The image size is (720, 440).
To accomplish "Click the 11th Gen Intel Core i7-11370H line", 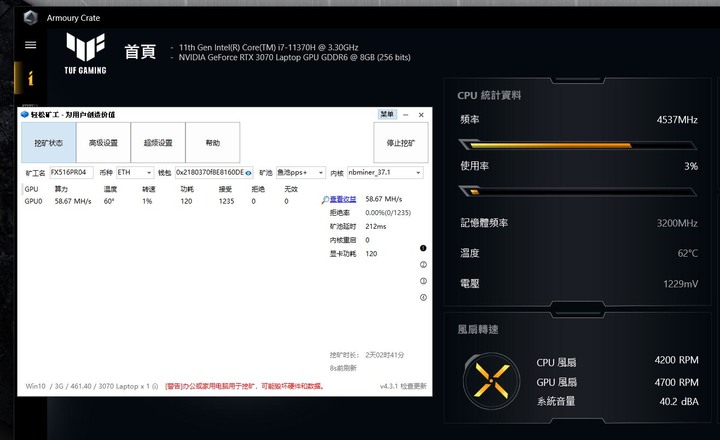I will [268, 47].
